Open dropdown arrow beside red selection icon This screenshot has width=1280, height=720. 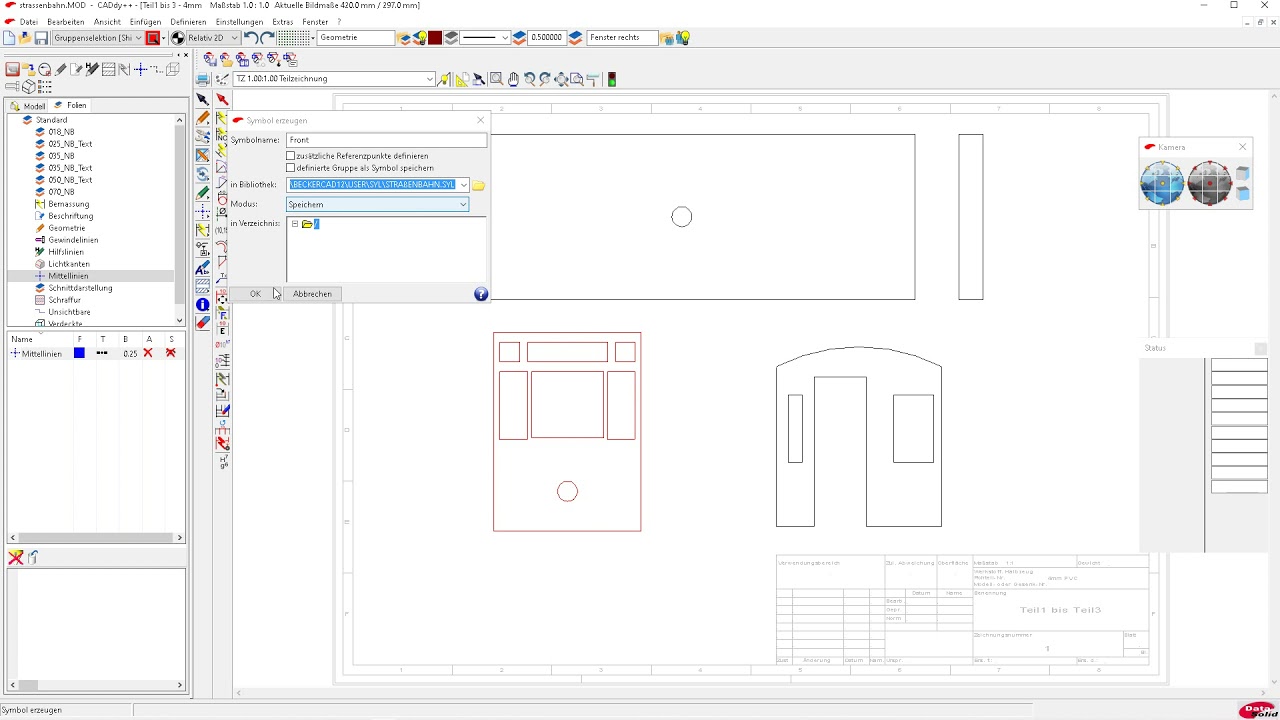click(164, 38)
